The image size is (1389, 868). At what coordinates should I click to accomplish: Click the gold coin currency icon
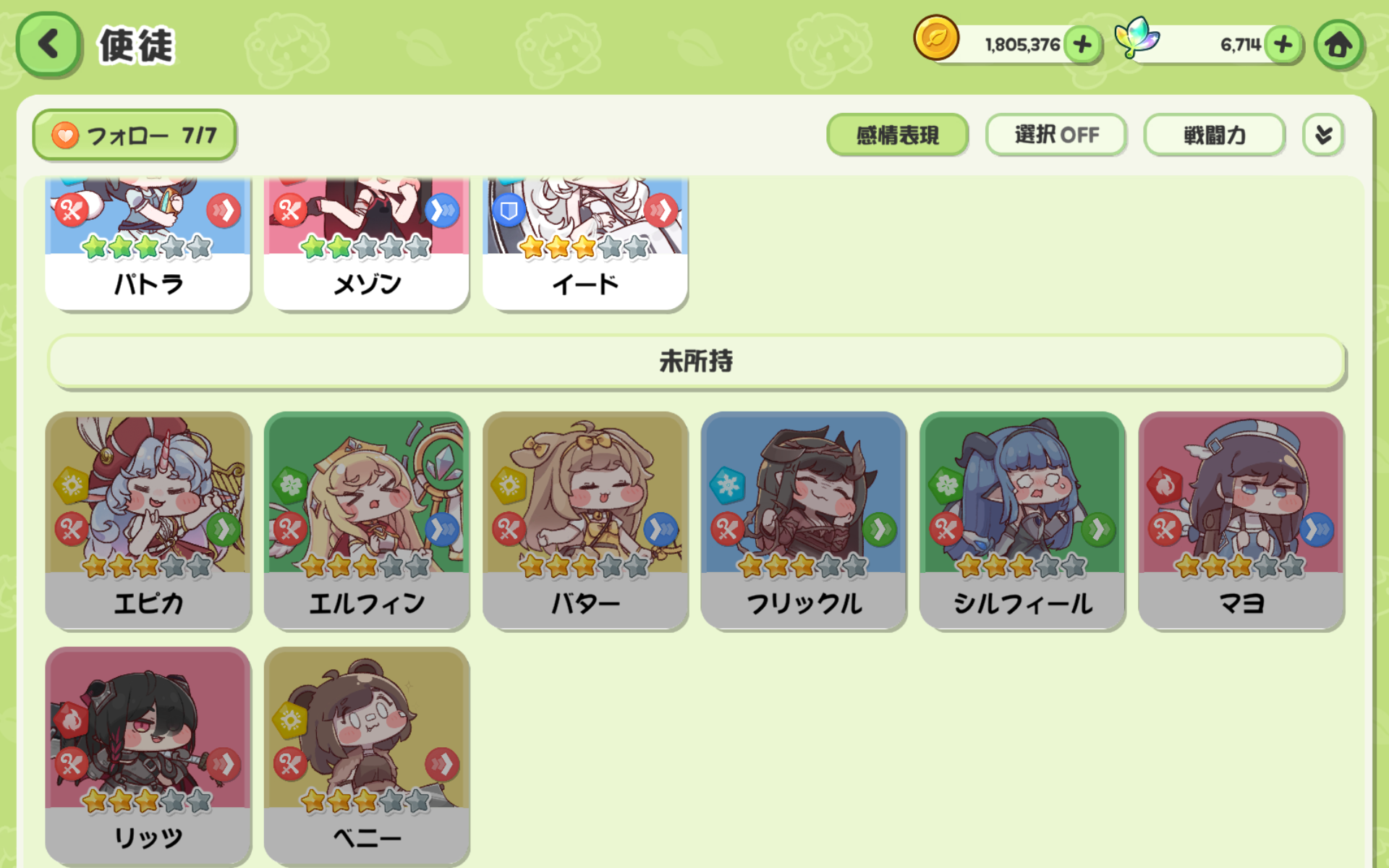point(936,38)
